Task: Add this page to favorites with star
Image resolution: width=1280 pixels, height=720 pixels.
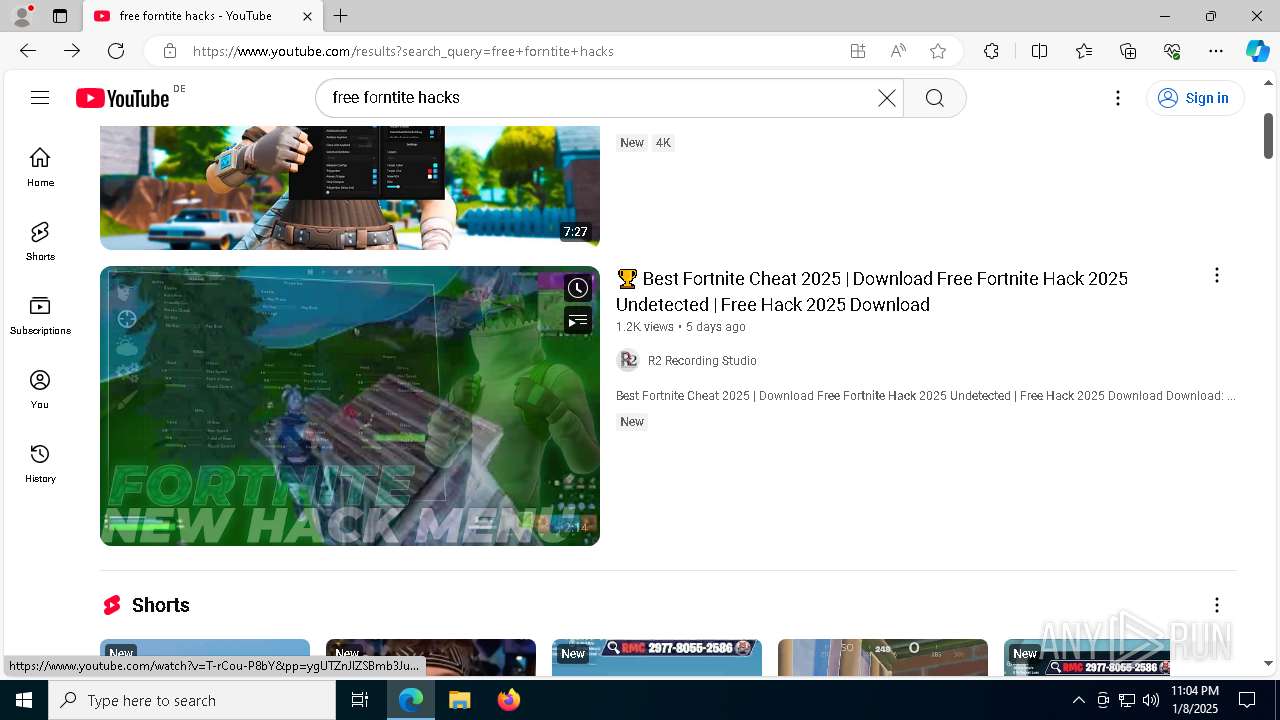Action: pyautogui.click(x=938, y=51)
